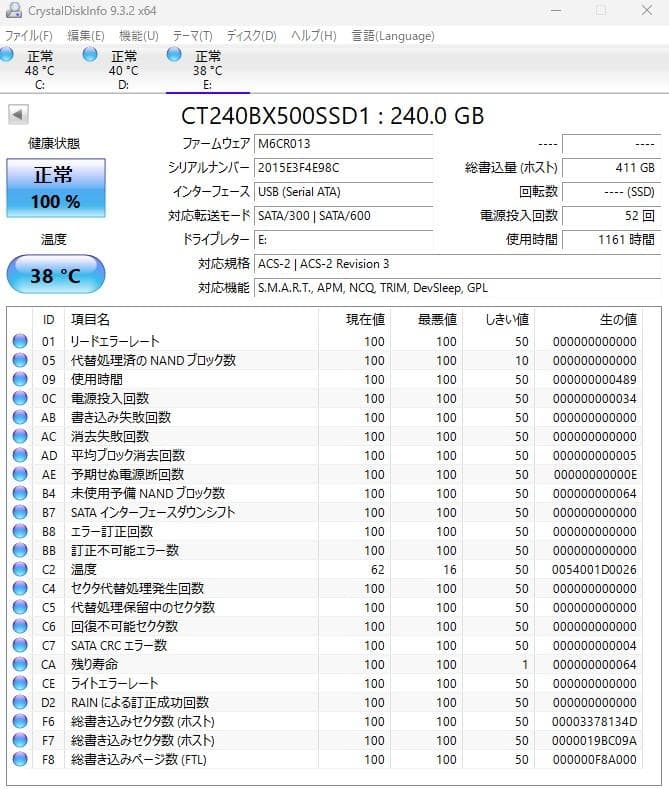
Task: Click status orb for 0C 電源投入回数 row
Action: 20,399
